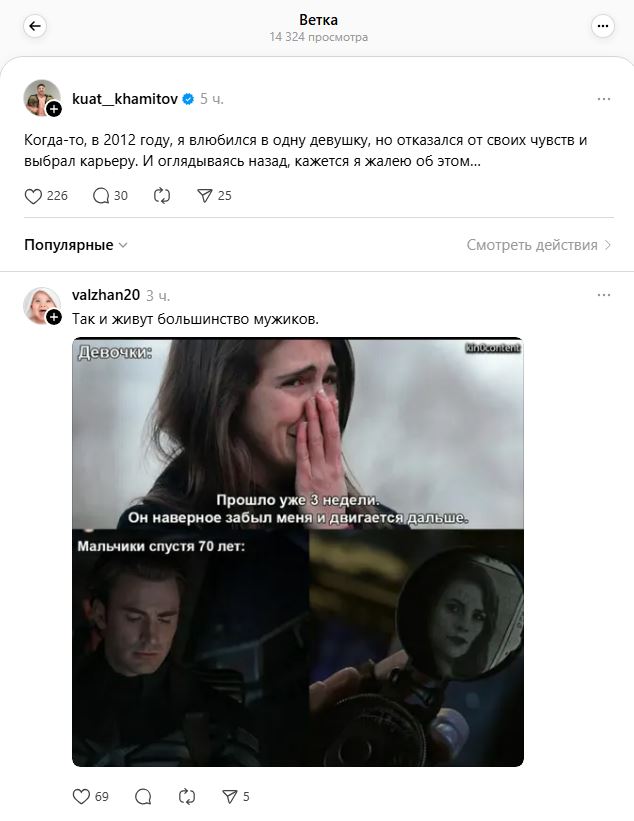Screen dimensions: 634x821
Task: Go back using the arrow button
Action: pyautogui.click(x=35, y=26)
